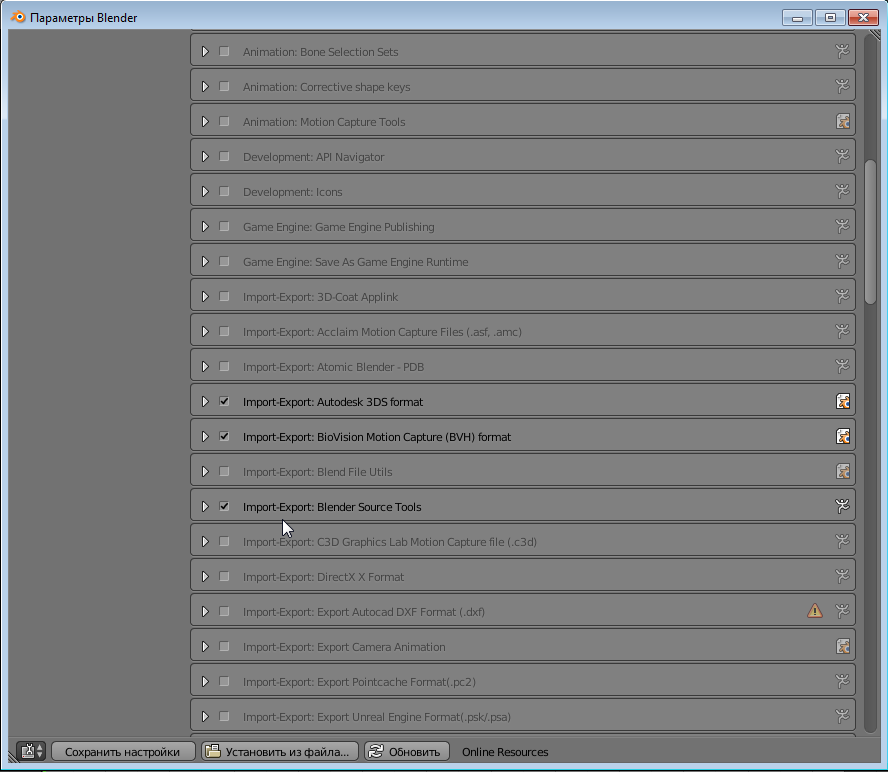Expand C3D Graphics Lab Motion Capture details

[x=205, y=541]
